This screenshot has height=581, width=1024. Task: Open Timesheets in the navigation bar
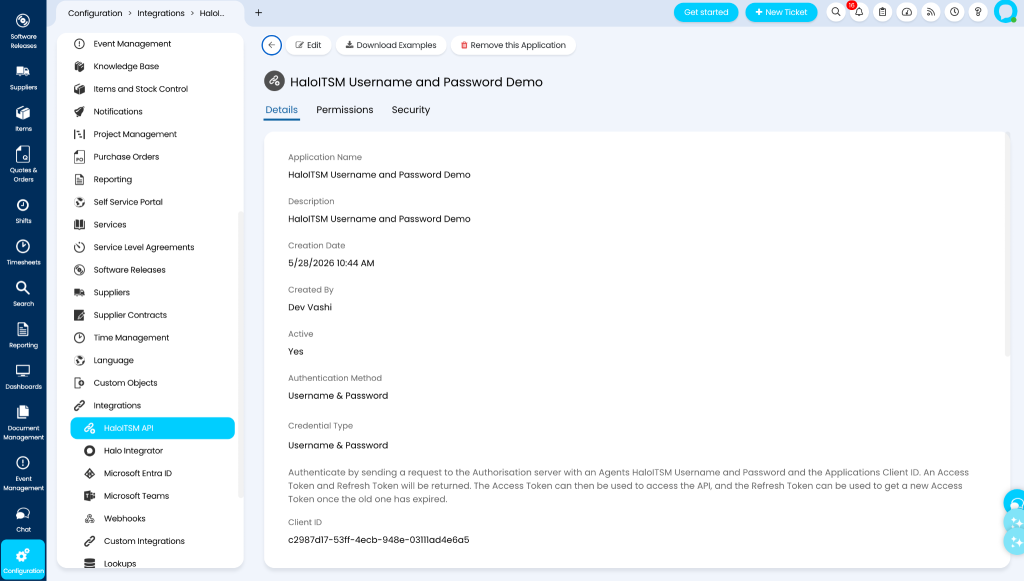point(23,253)
